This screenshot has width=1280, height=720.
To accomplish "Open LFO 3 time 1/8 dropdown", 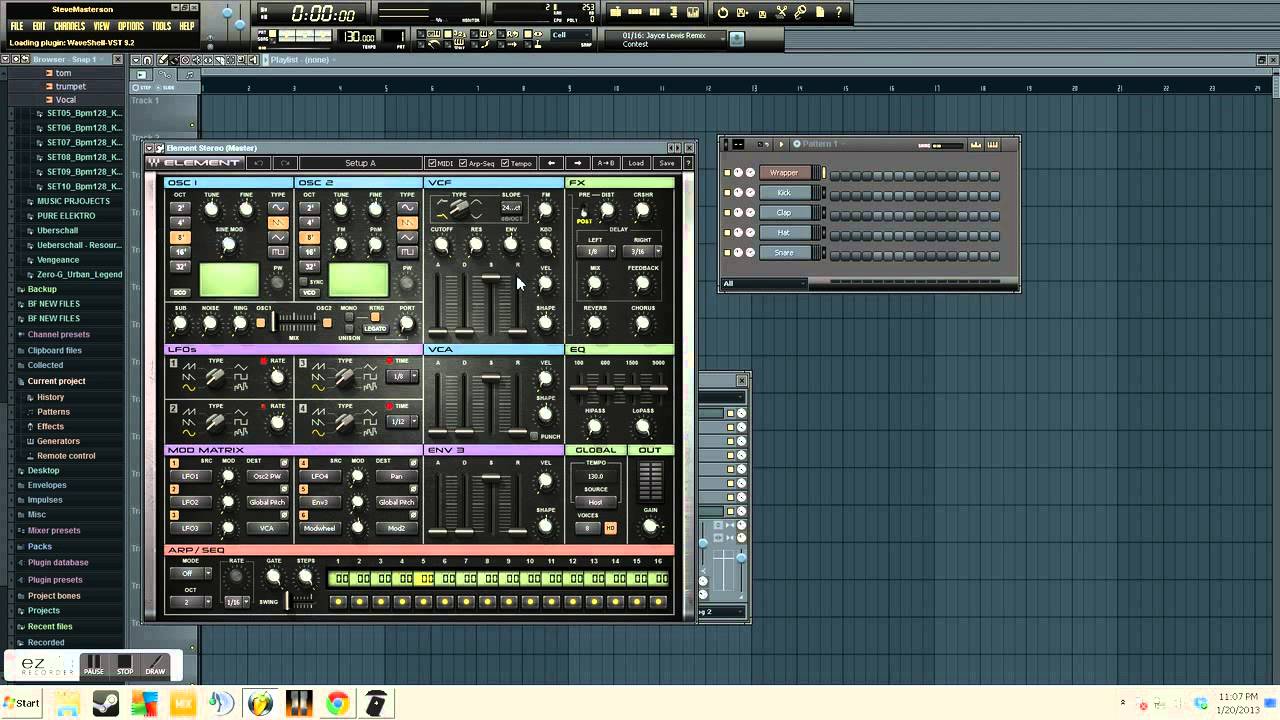I will 402,377.
